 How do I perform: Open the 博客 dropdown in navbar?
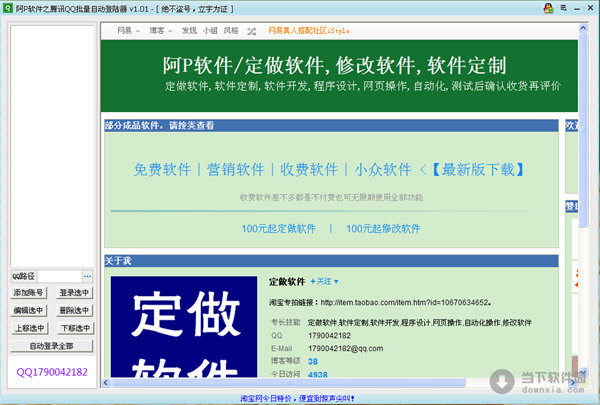[160, 31]
